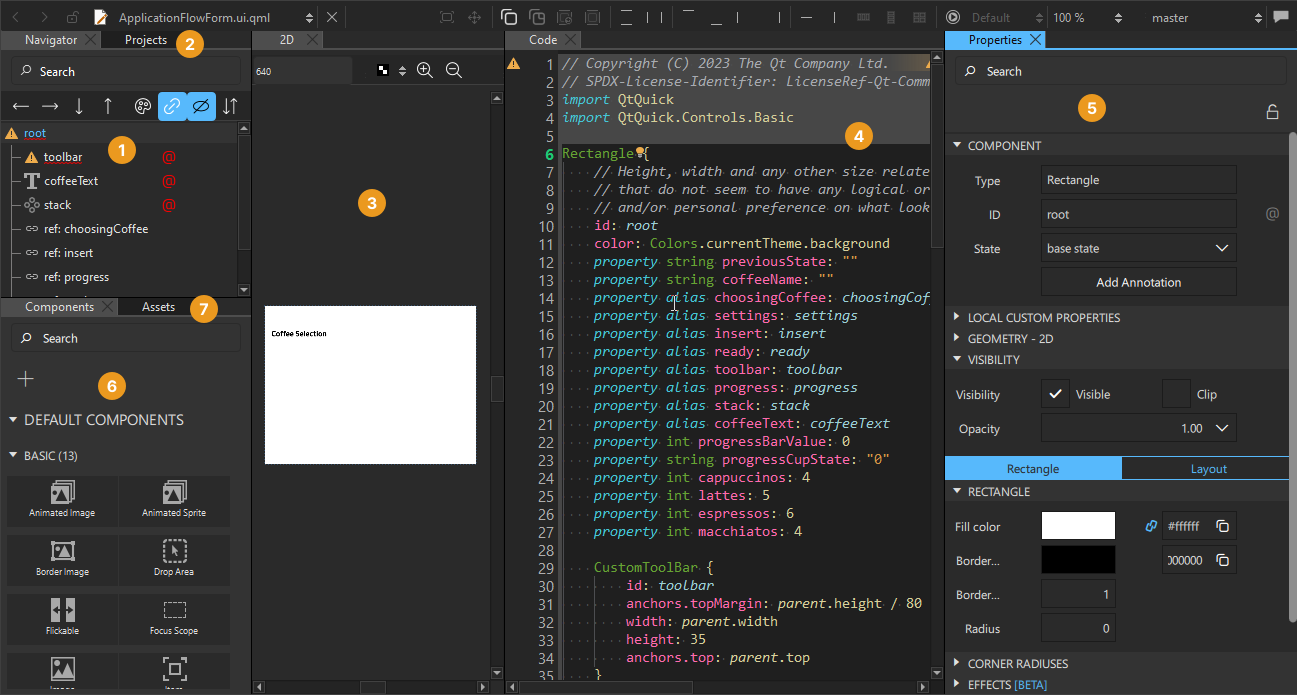Uncheck the Visible checkbox

[x=1055, y=394]
